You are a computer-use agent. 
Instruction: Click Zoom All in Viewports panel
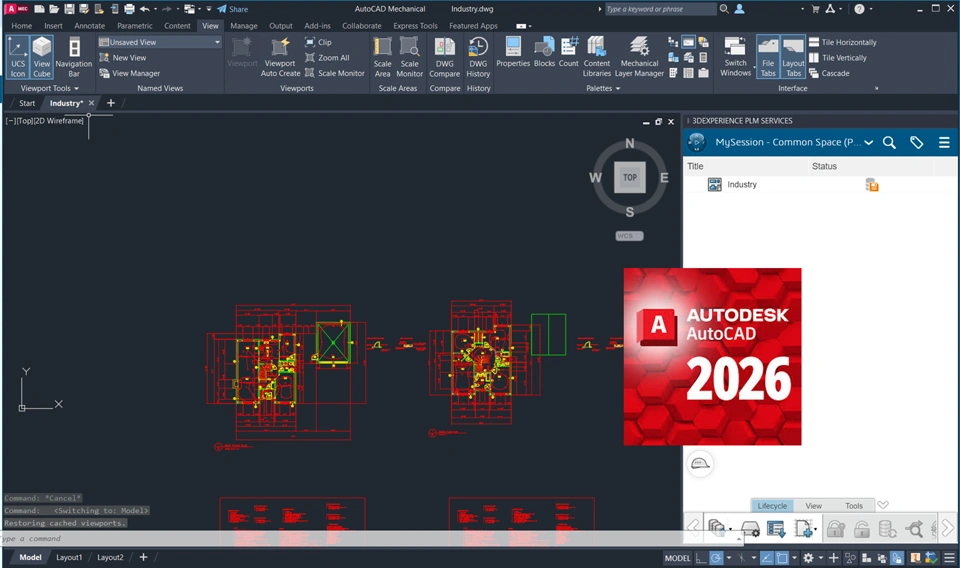[x=327, y=58]
